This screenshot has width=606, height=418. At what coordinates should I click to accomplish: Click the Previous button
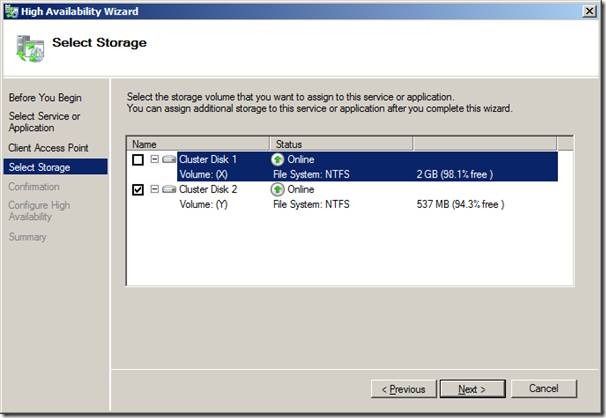(x=403, y=389)
